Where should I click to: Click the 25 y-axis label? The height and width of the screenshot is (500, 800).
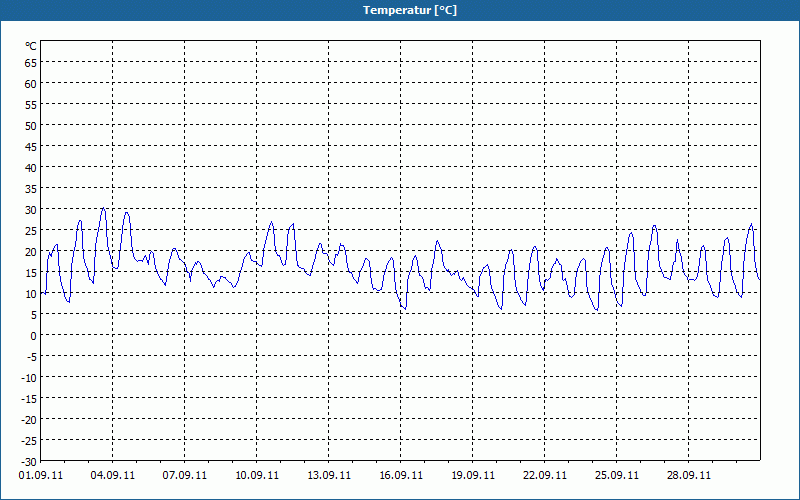[31, 231]
